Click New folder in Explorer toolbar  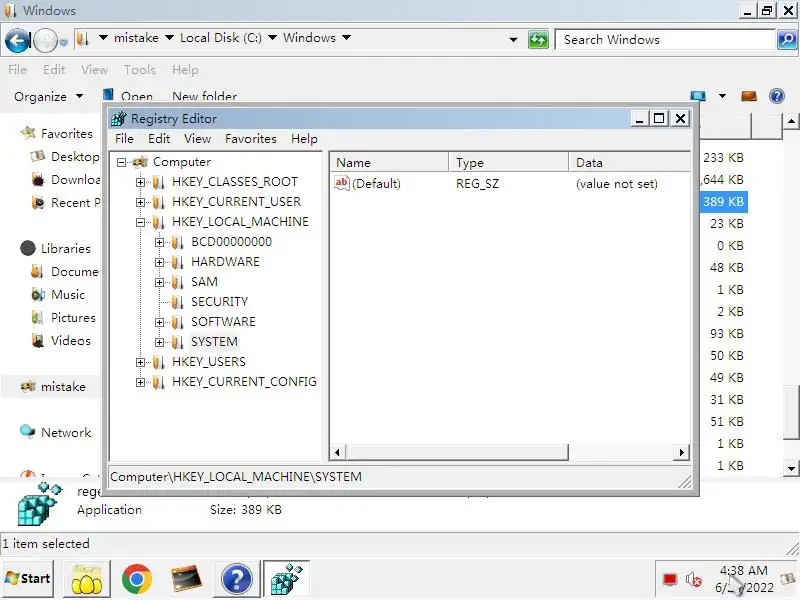pos(205,96)
